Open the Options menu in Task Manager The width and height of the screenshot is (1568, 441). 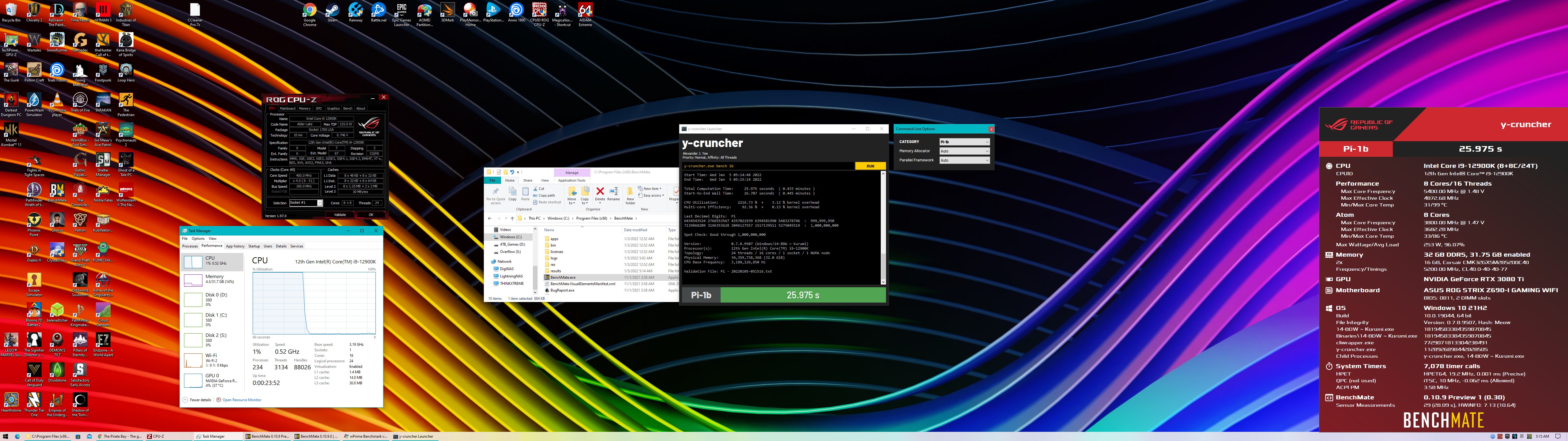pos(198,239)
